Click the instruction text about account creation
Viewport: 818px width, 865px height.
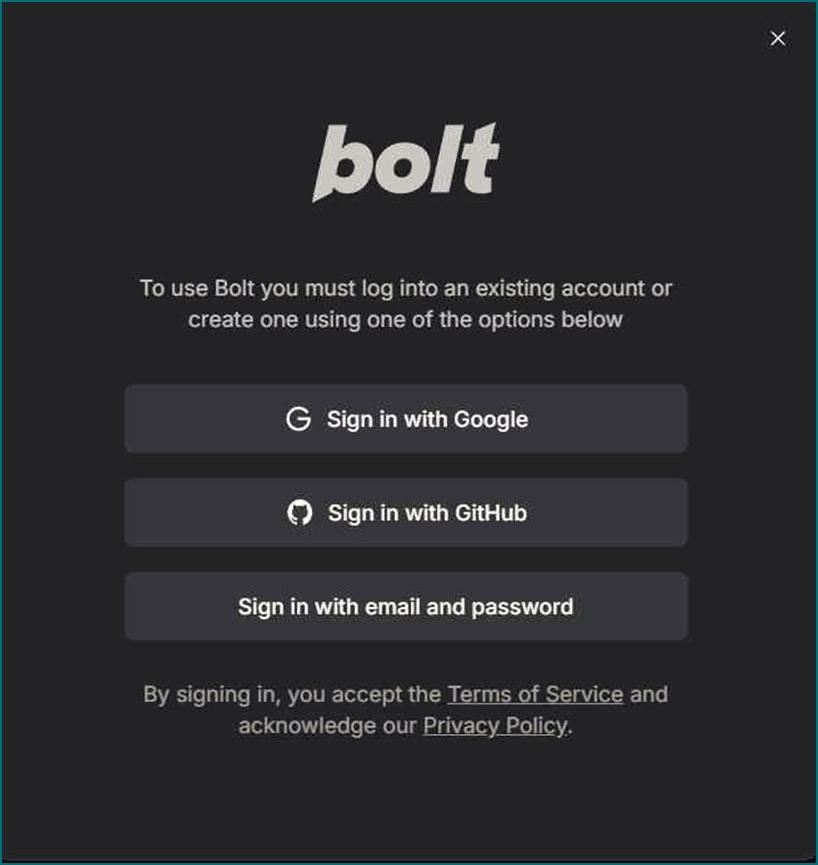406,303
